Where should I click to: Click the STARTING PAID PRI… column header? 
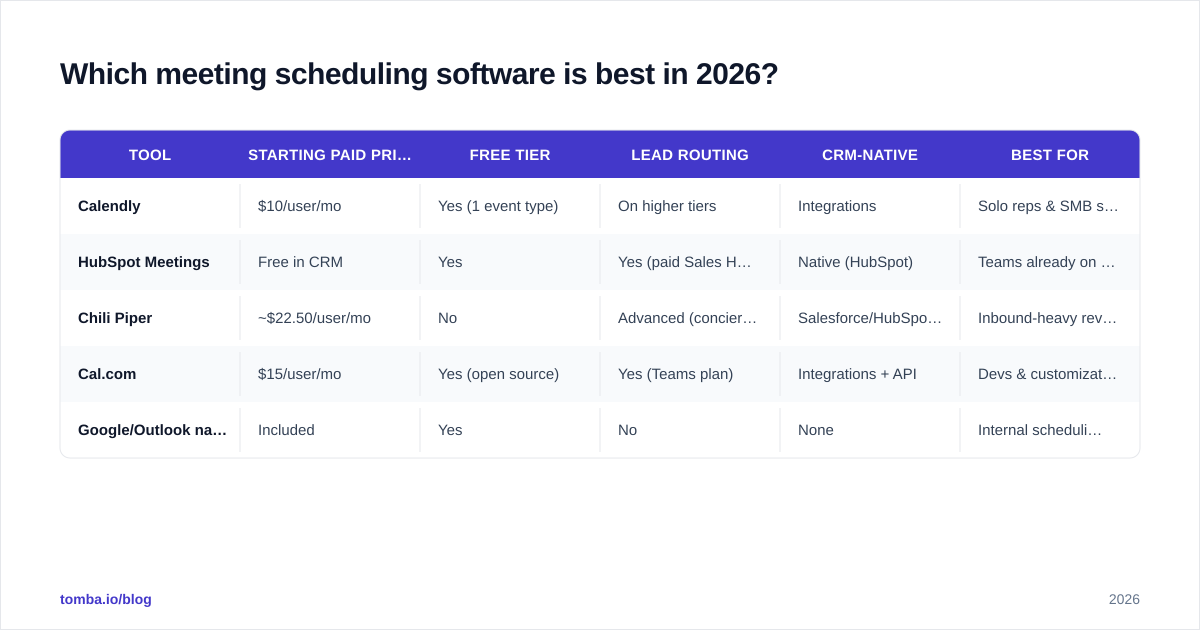click(330, 155)
